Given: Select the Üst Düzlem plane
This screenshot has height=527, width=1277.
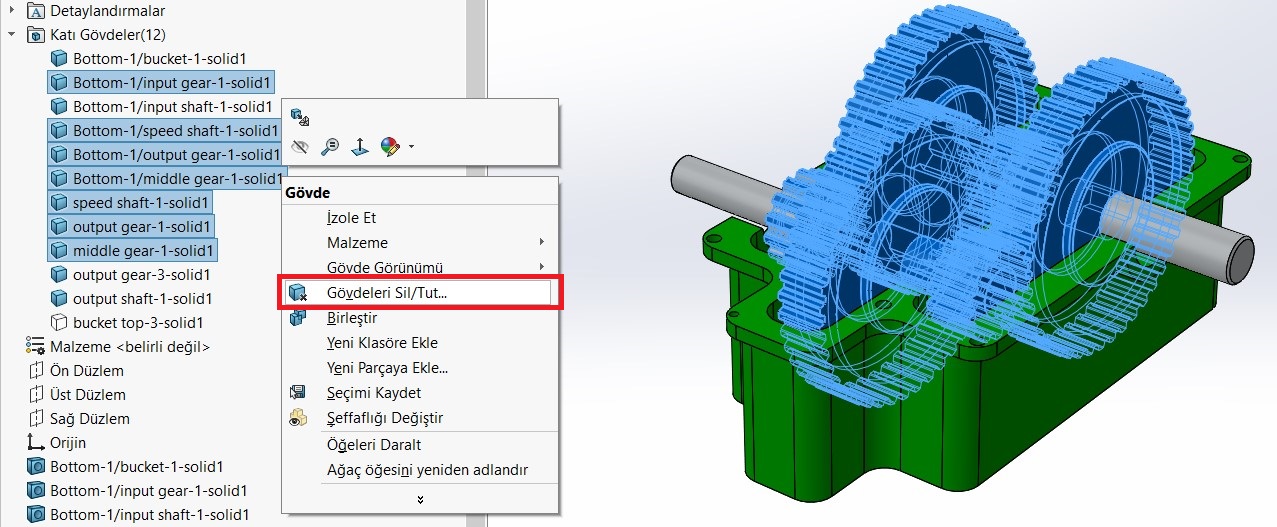Looking at the screenshot, I should point(88,394).
